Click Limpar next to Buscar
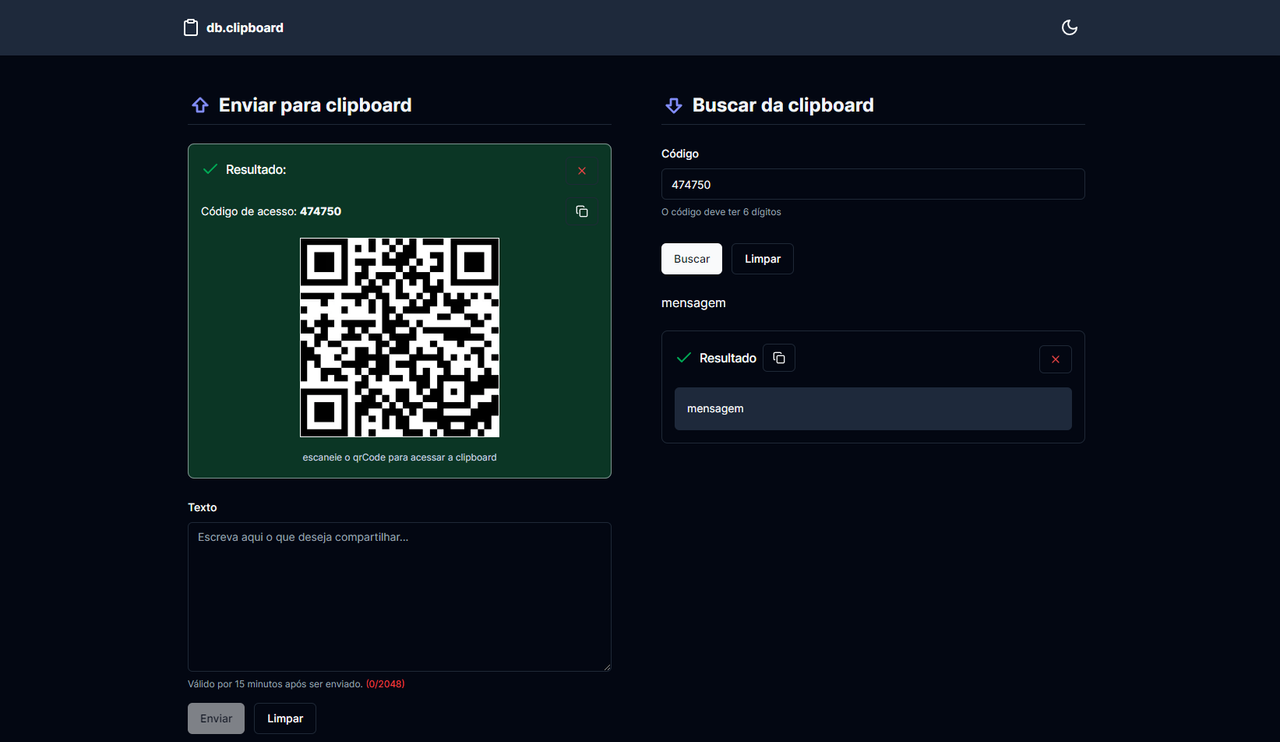Screen dimensions: 1280x742 pyautogui.click(x=763, y=259)
